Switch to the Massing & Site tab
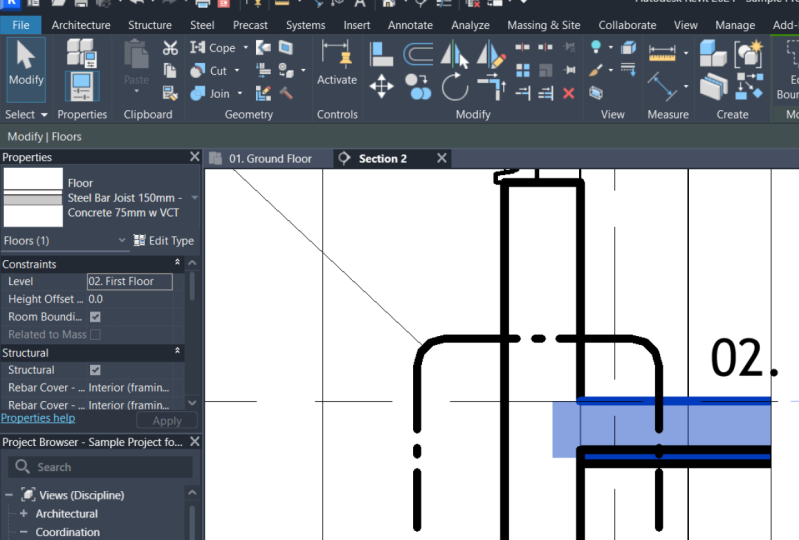The image size is (799, 540). click(544, 25)
